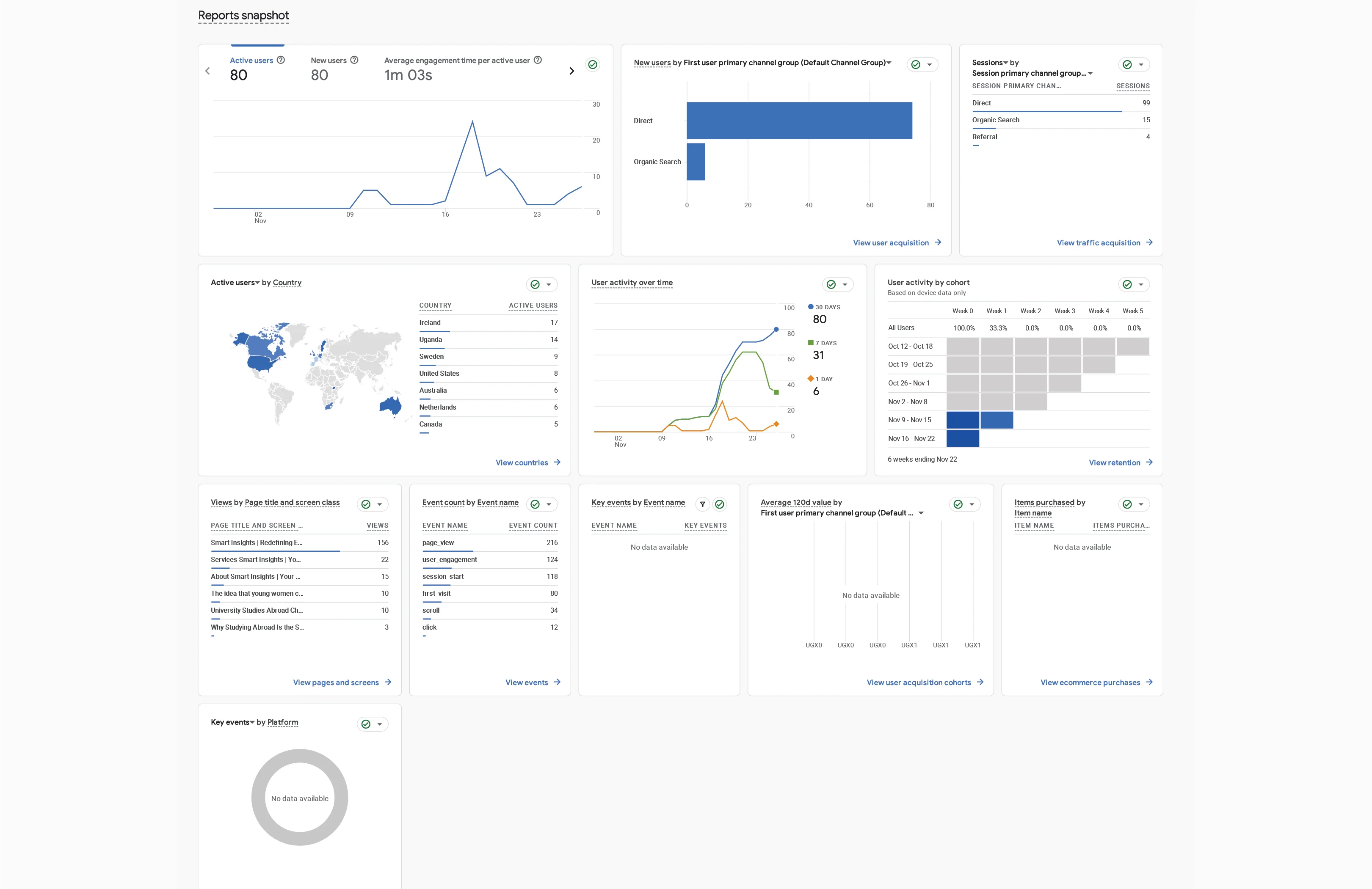Switch to the New users metric tab
The width and height of the screenshot is (1372, 889).
(x=329, y=60)
